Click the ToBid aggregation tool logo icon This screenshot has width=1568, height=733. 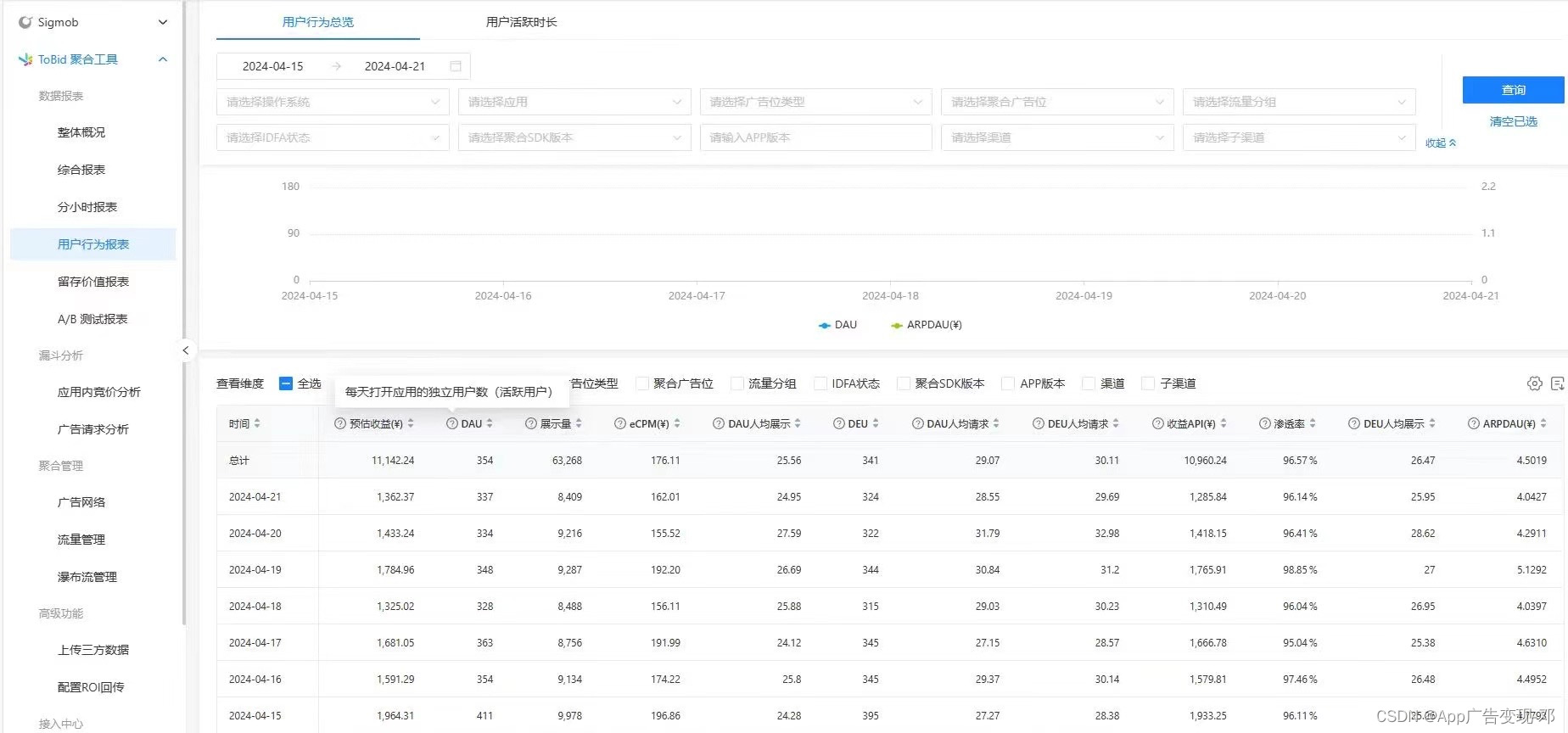click(25, 59)
